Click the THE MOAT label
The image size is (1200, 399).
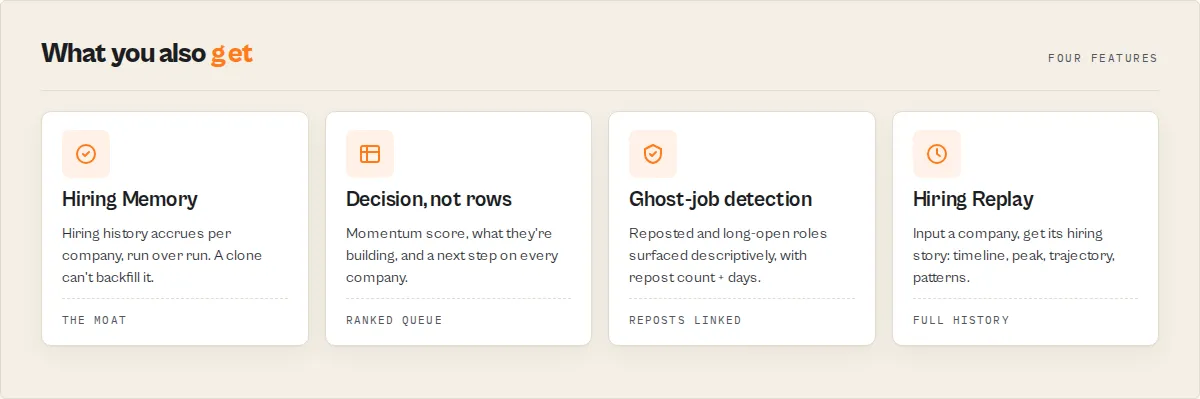tap(94, 320)
